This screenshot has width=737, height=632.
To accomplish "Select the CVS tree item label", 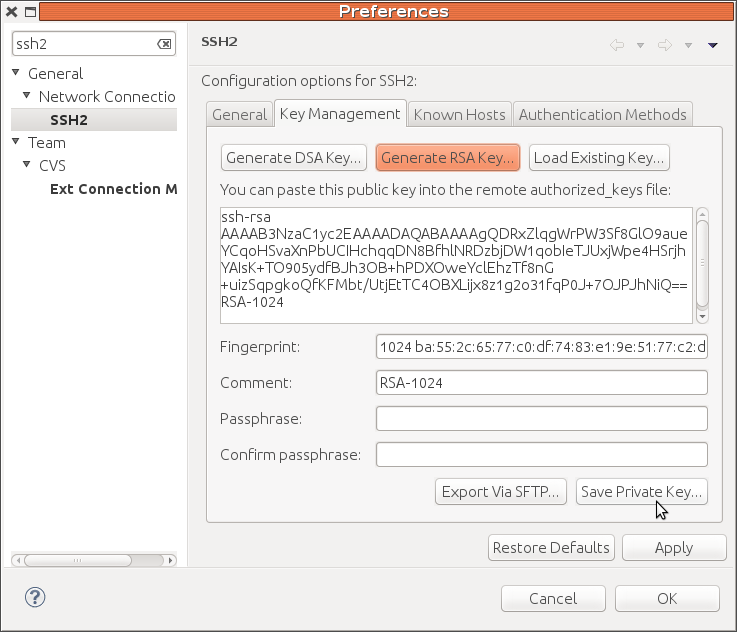I will (52, 166).
